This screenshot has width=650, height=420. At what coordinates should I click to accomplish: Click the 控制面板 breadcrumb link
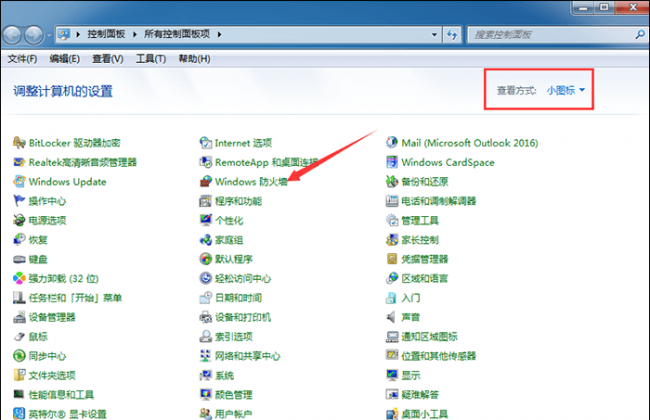pos(107,34)
